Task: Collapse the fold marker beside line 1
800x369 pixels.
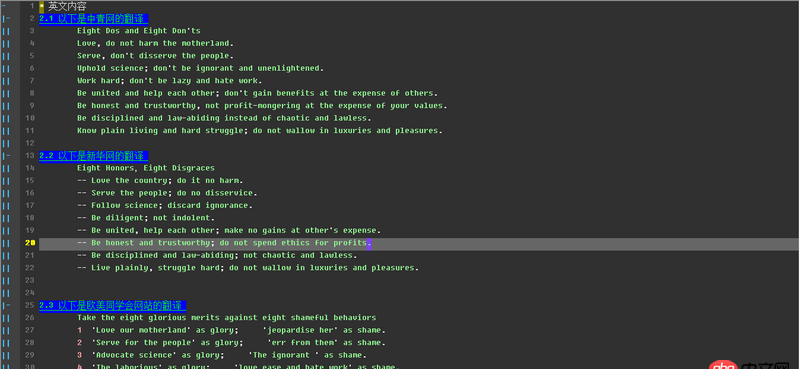Action: (x=4, y=6)
